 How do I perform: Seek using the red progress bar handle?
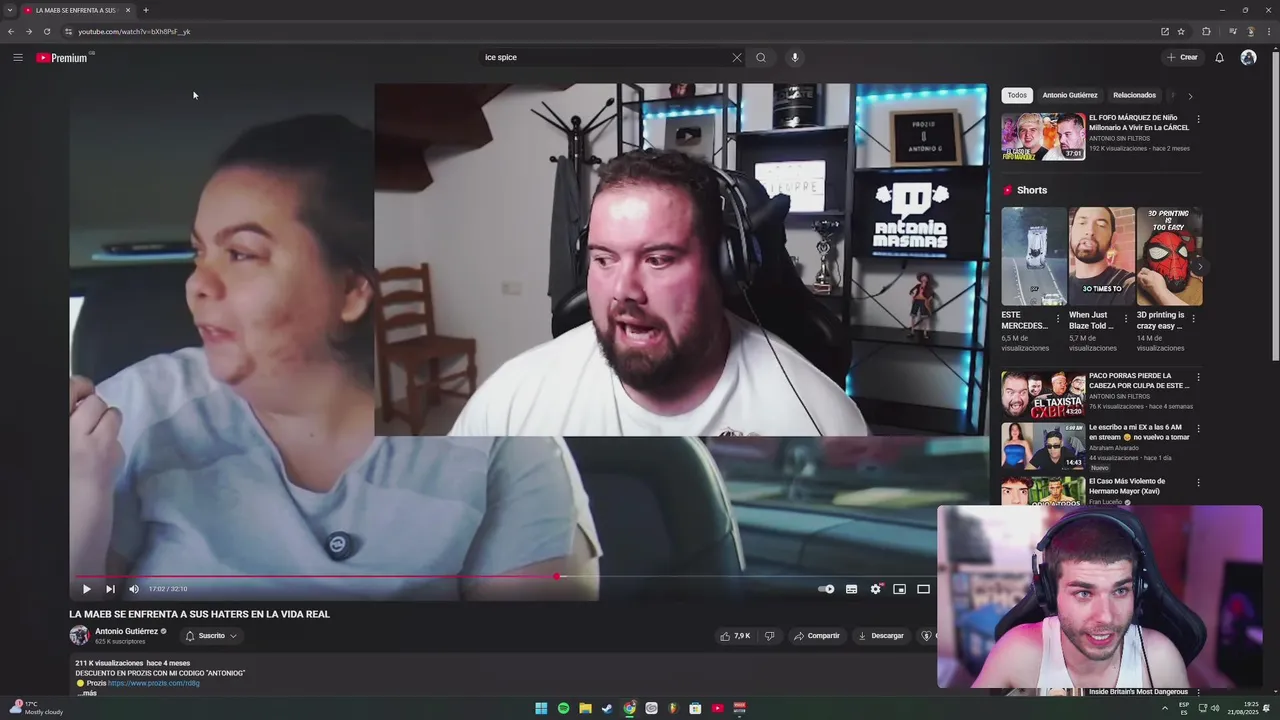558,576
